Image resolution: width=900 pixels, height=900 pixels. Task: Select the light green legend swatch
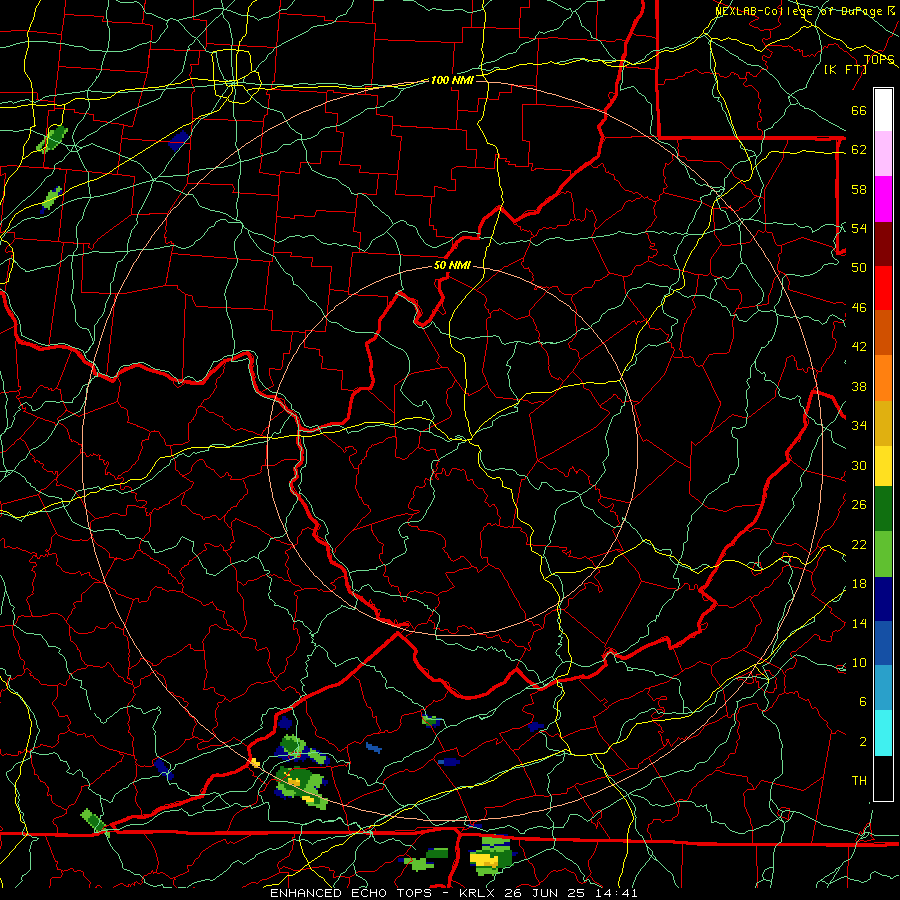click(x=883, y=554)
